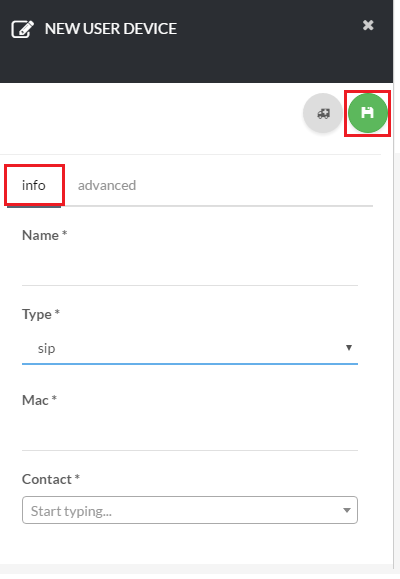Screen dimensions: 400x579
Task: Close the New User Device panel
Action: click(x=368, y=25)
